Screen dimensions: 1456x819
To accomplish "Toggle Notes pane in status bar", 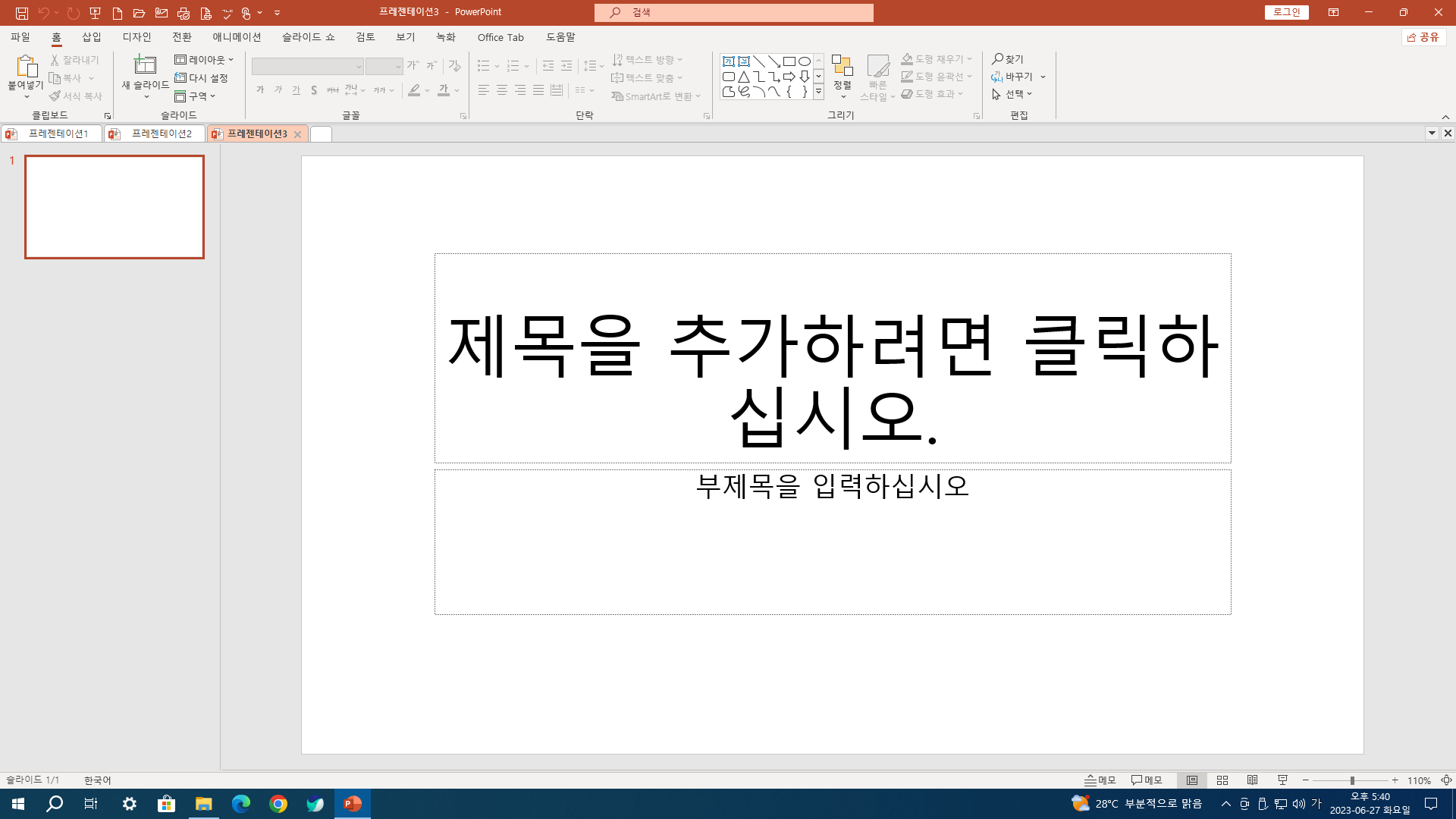I will point(1100,780).
